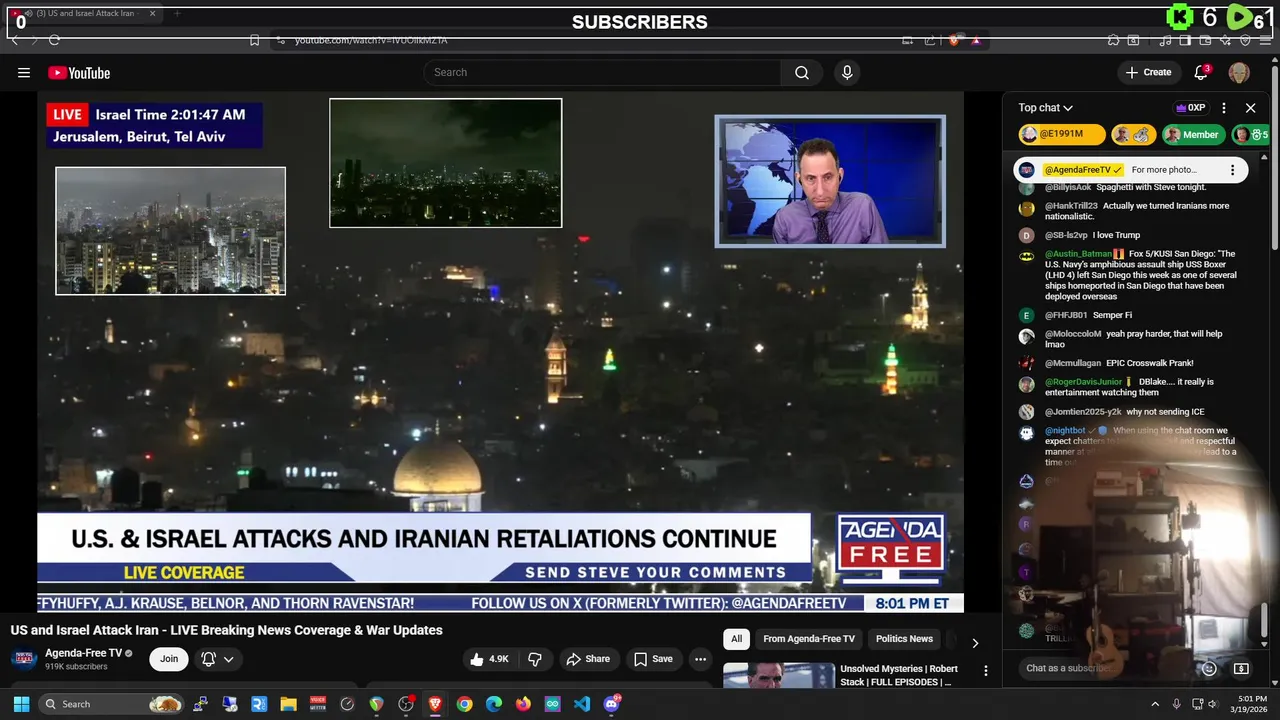Go to YouTube home via logo

79,73
